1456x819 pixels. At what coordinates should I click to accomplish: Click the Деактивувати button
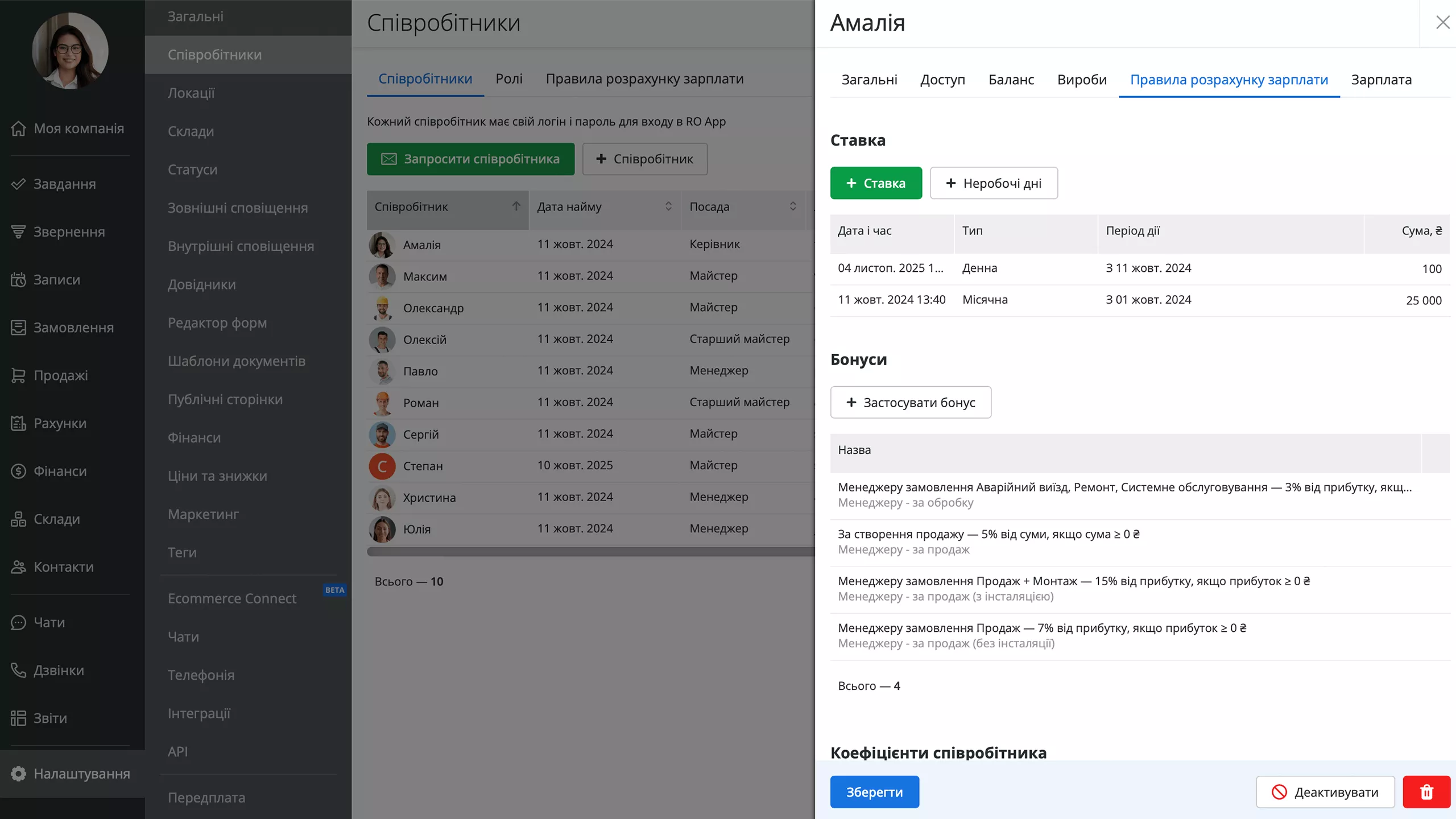1325,792
